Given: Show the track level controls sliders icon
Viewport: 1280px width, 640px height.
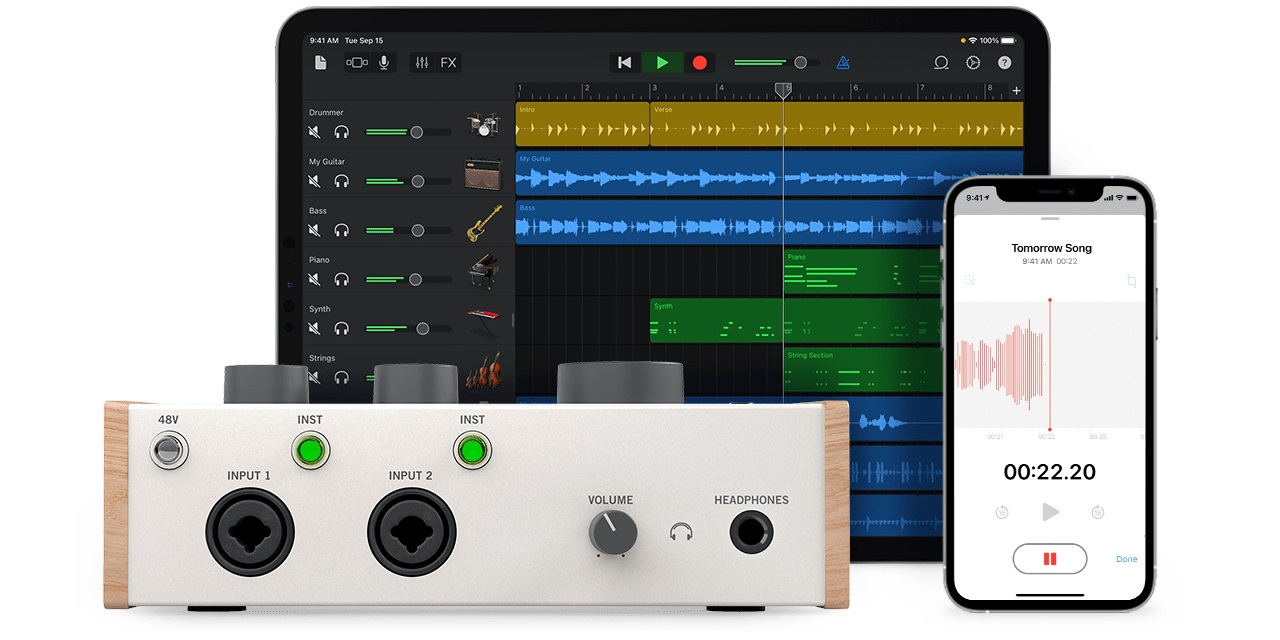Looking at the screenshot, I should point(424,62).
